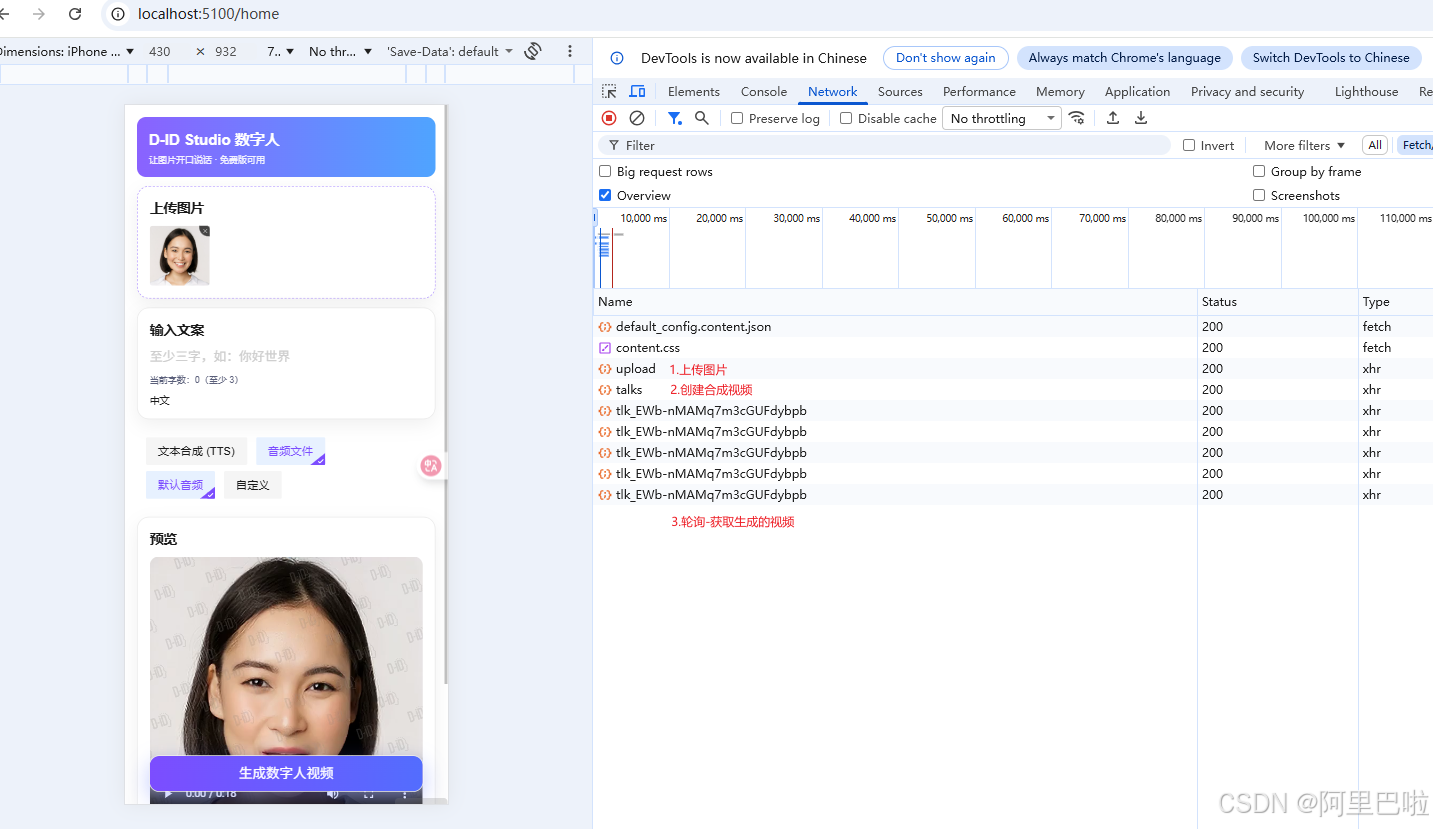Open the No throttling dropdown
This screenshot has width=1433, height=829.
pyautogui.click(x=1002, y=118)
